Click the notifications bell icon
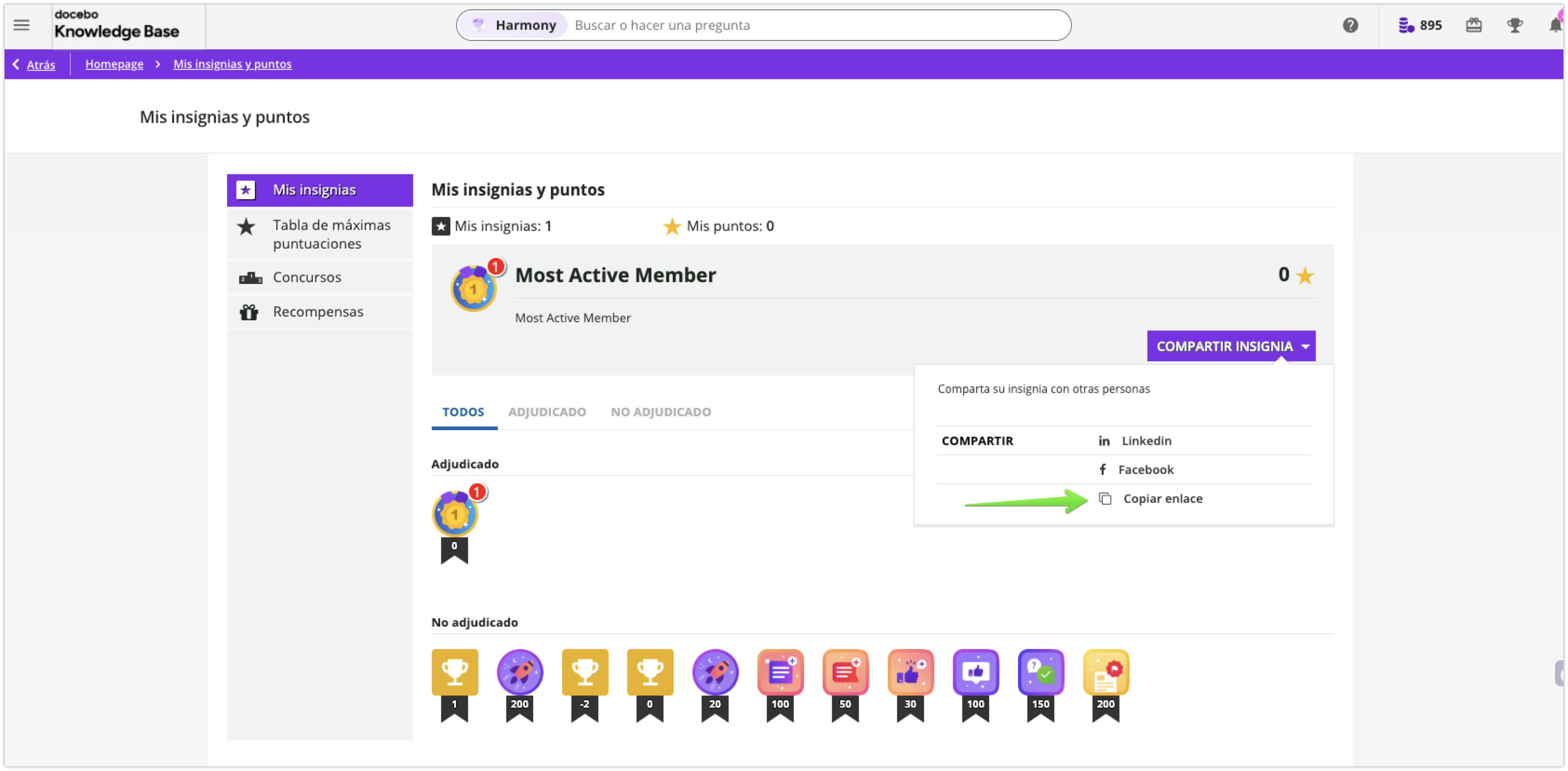1568x771 pixels. pos(1555,25)
